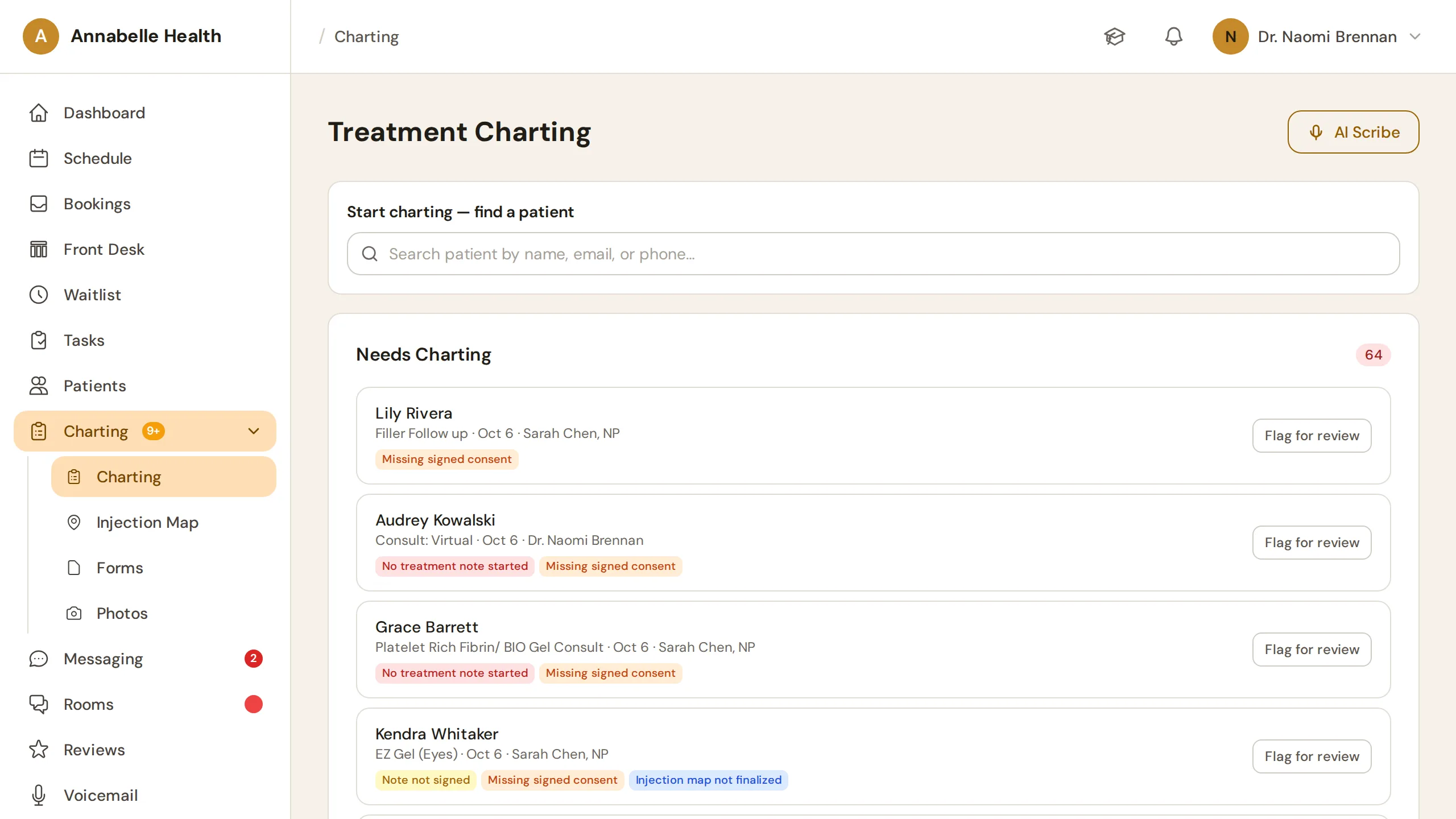Click the Waitlist clock icon

pyautogui.click(x=39, y=295)
